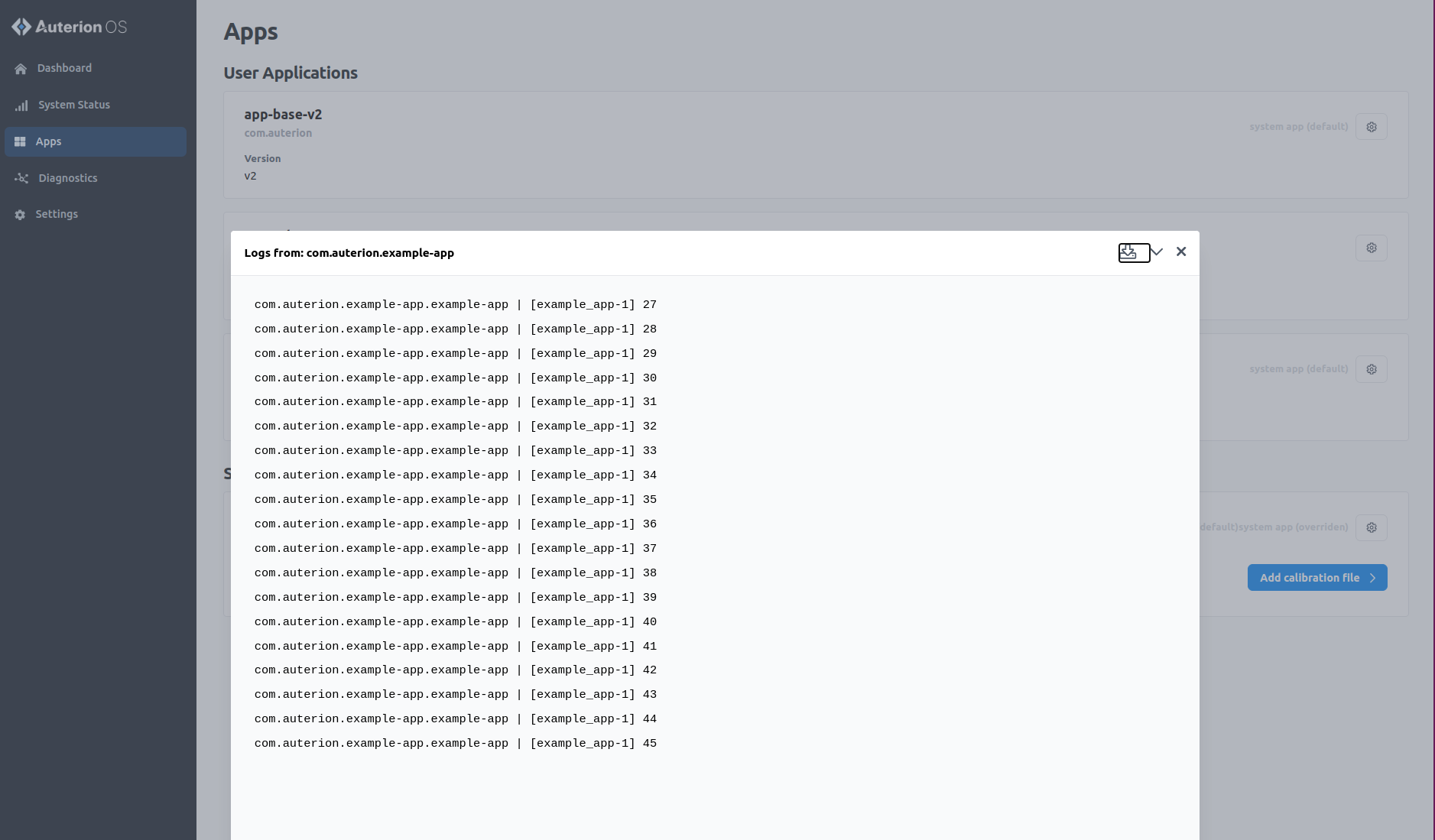Screen dimensions: 1435x840
Task: Click the app-base-v2 application title
Action: tap(283, 115)
